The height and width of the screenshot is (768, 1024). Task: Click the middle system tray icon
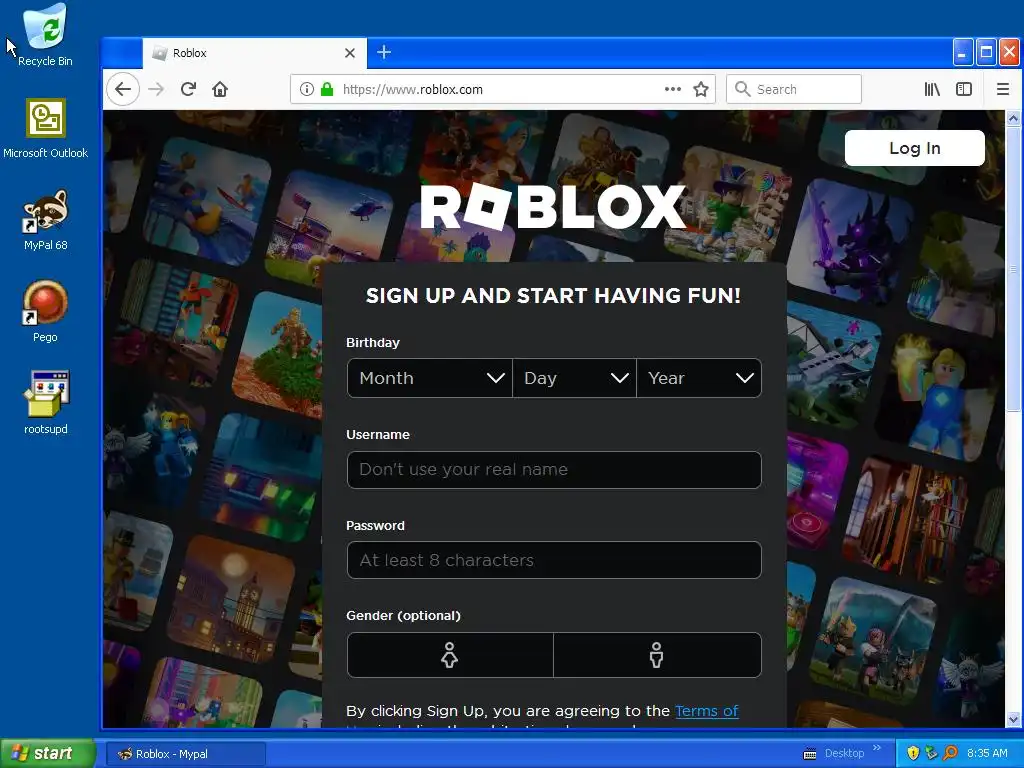coord(931,753)
